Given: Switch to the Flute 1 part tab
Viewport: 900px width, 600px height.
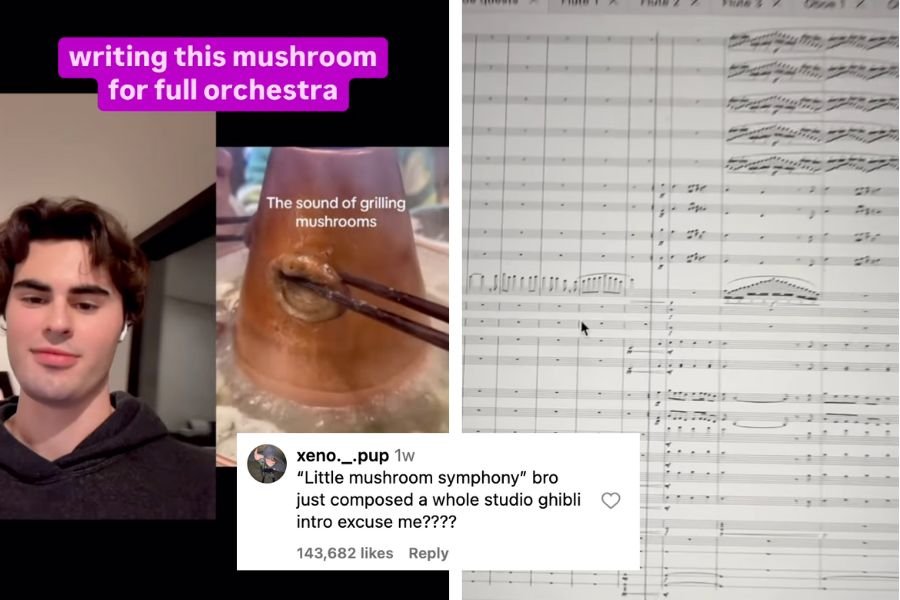Looking at the screenshot, I should click(x=580, y=3).
